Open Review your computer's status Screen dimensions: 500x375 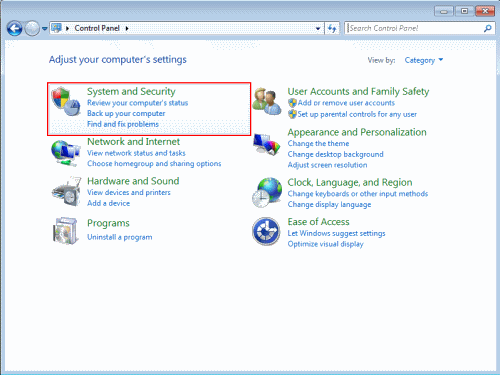click(x=138, y=103)
